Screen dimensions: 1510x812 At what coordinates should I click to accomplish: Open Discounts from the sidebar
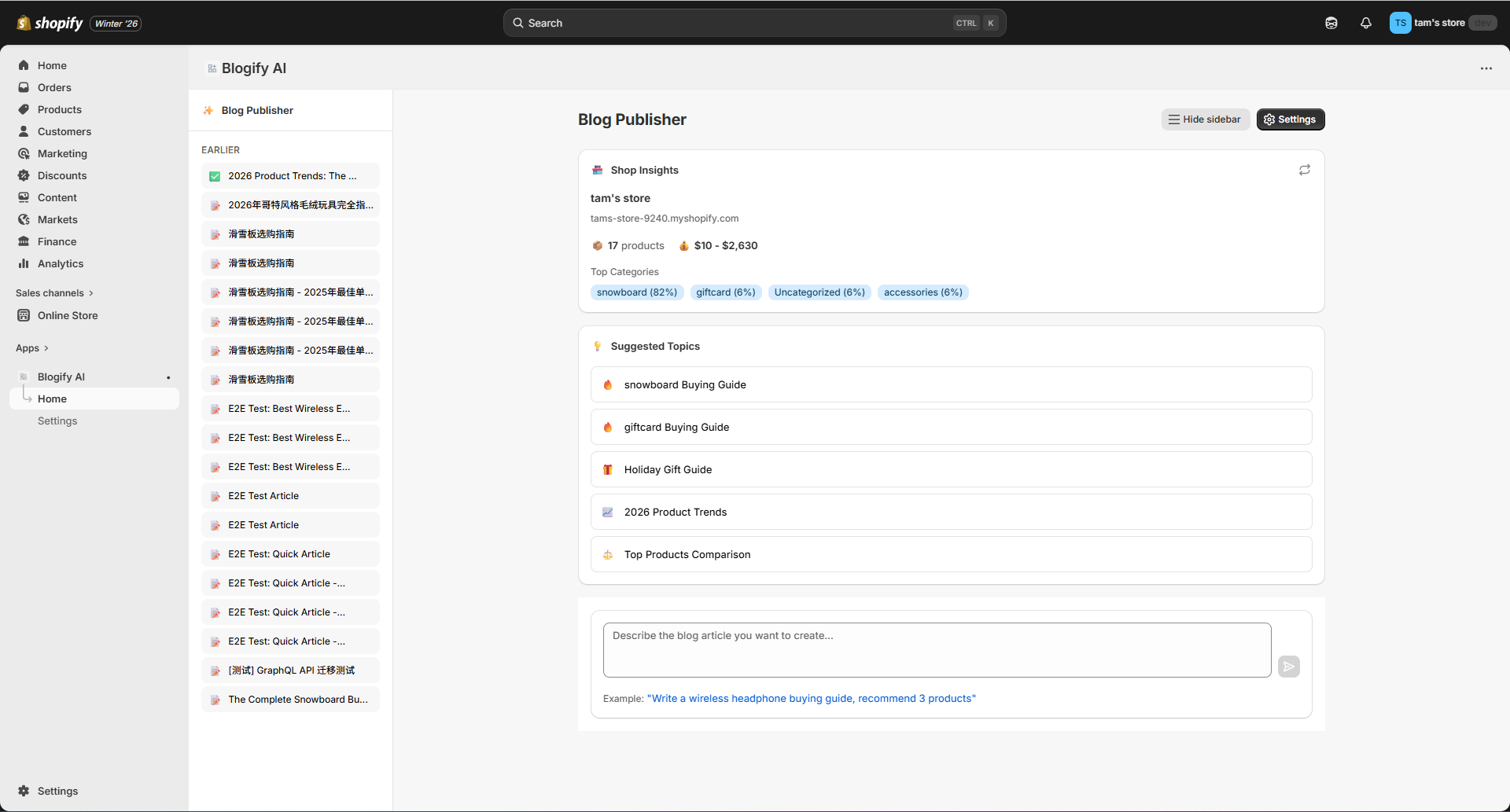[62, 175]
